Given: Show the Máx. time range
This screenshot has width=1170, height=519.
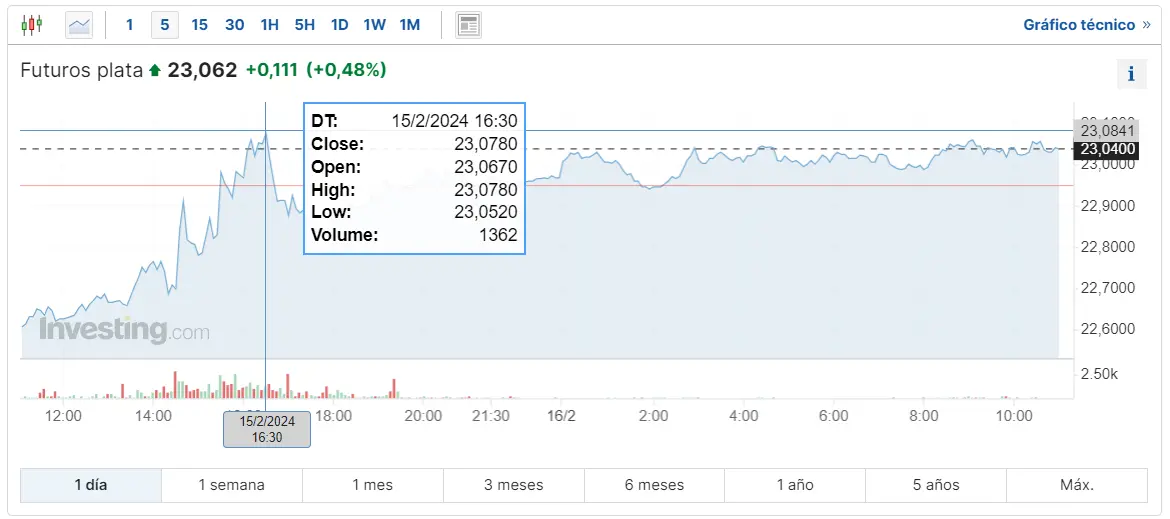Looking at the screenshot, I should click(x=1077, y=485).
